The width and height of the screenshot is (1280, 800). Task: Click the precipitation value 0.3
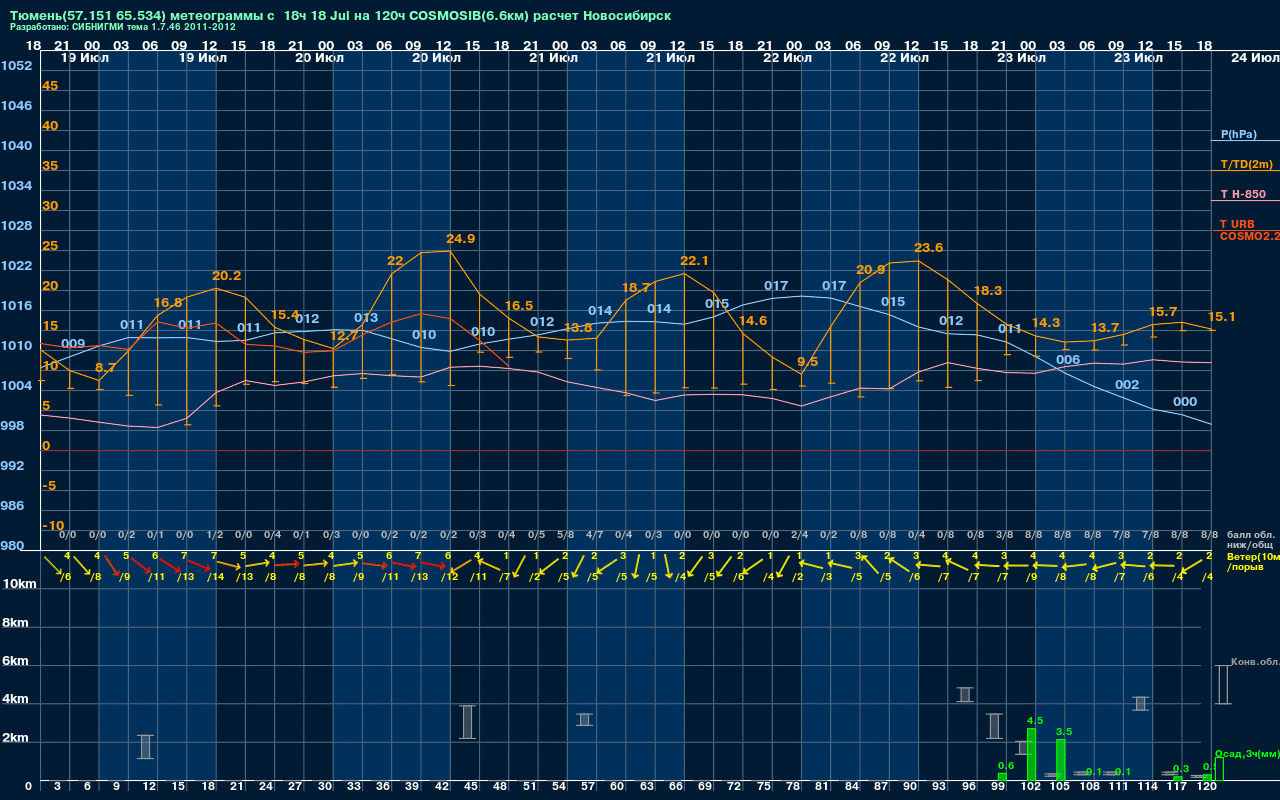point(1181,769)
